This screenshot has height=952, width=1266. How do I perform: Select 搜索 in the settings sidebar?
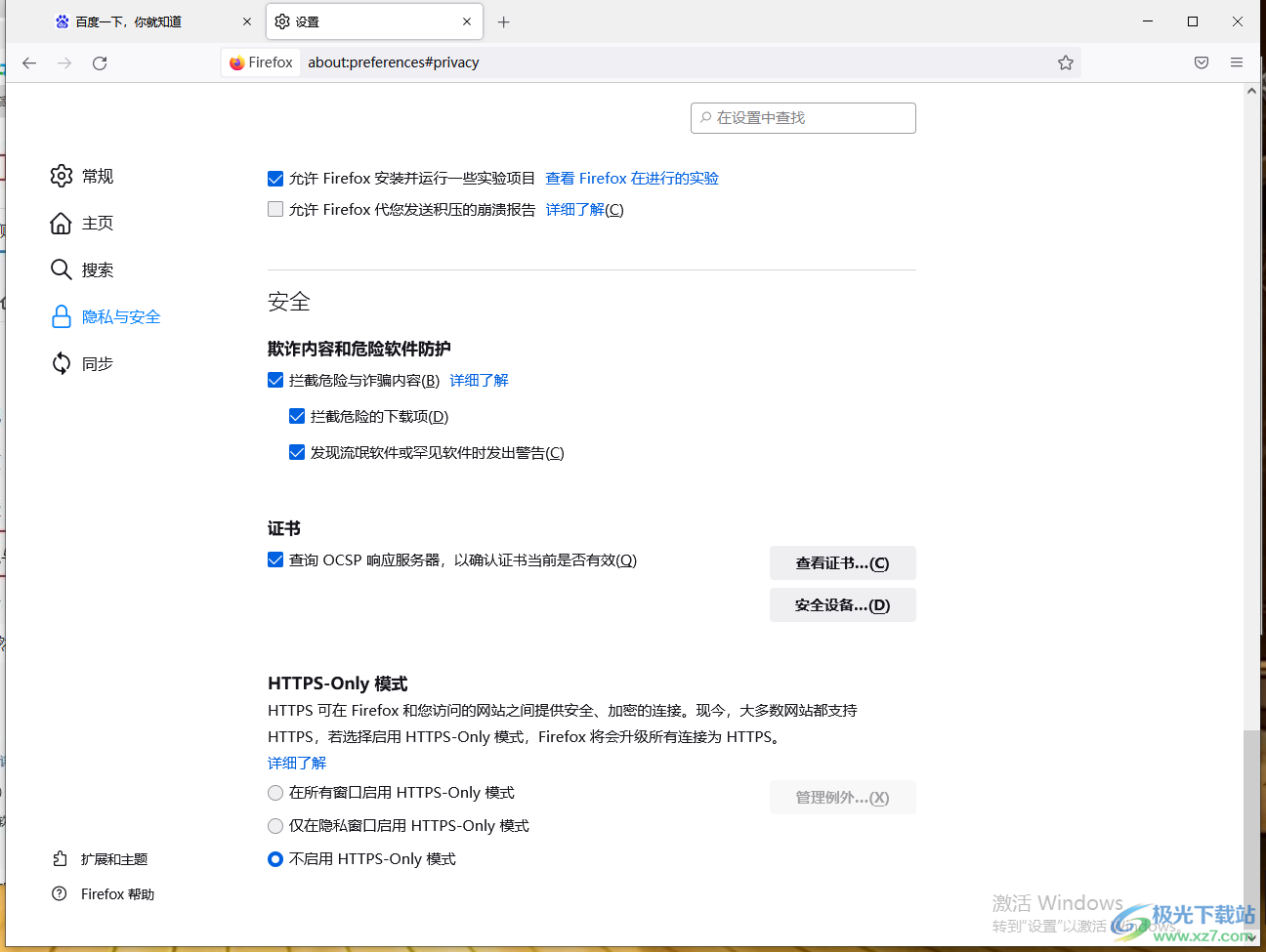[x=98, y=269]
